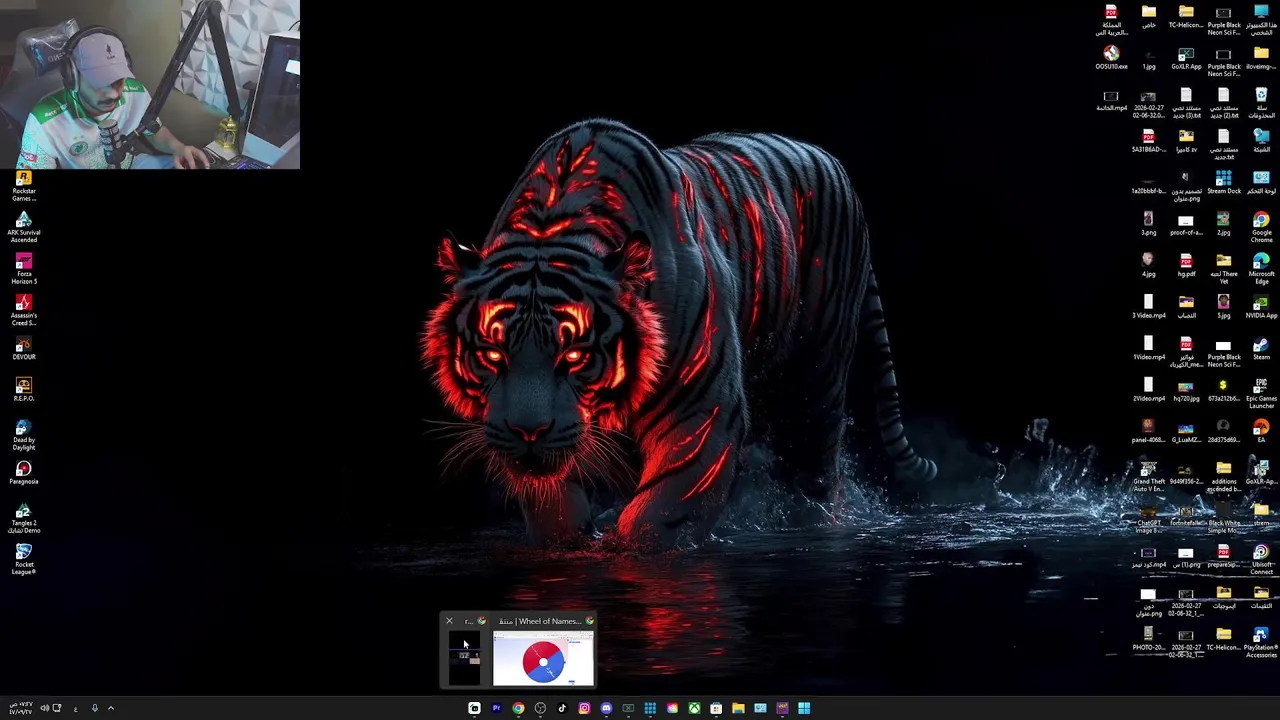
Task: Select the Steam desktop shortcut
Action: click(1261, 349)
